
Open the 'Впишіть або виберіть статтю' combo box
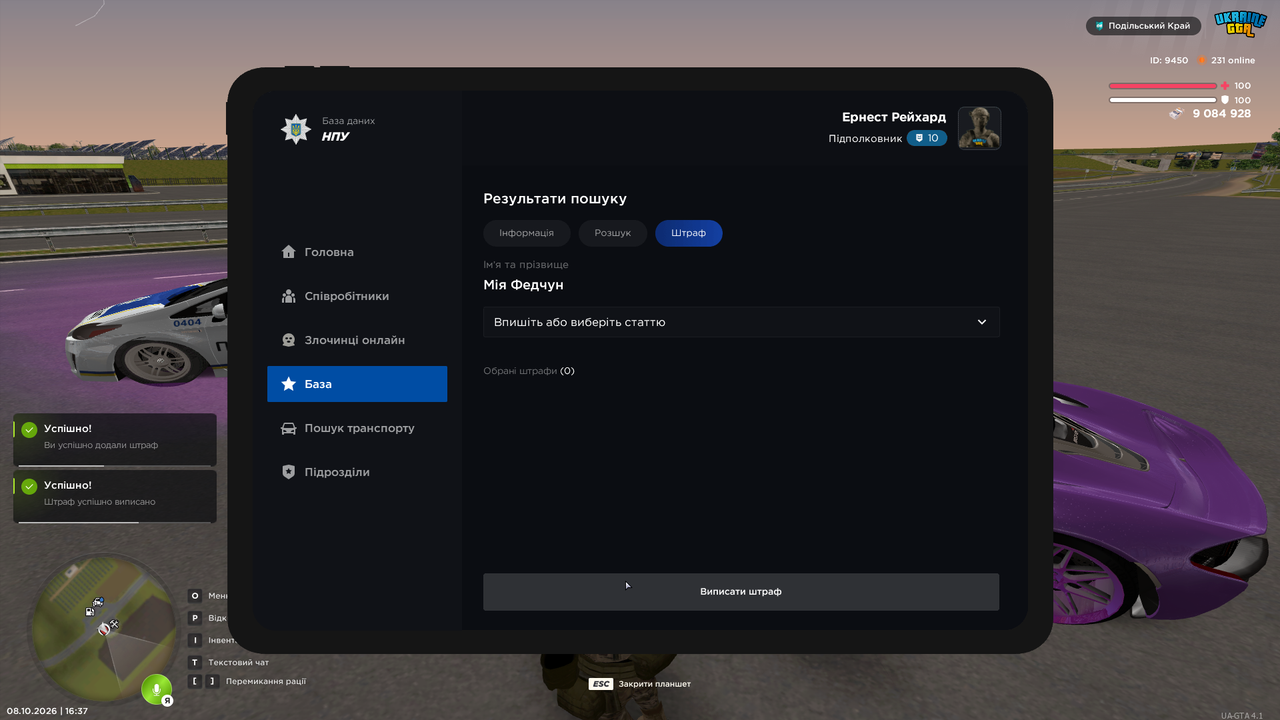coord(741,322)
